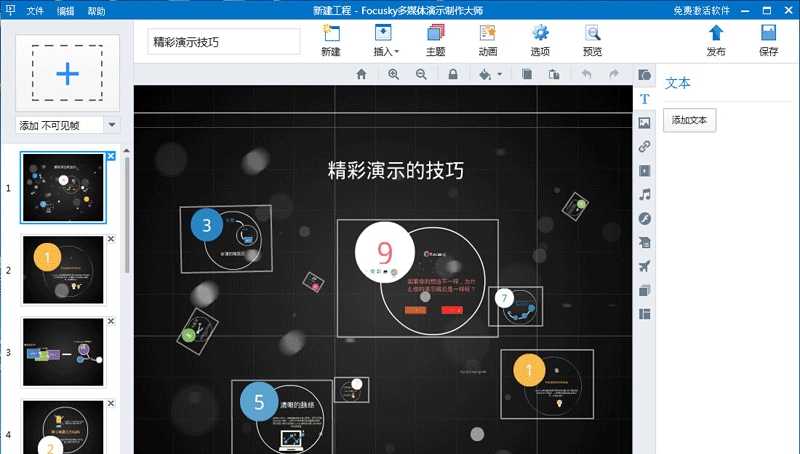Open the 编辑 menu

click(x=65, y=11)
